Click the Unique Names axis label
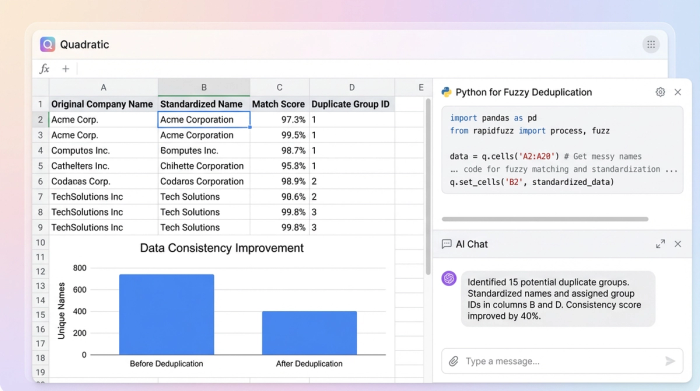This screenshot has height=391, width=700. click(62, 311)
